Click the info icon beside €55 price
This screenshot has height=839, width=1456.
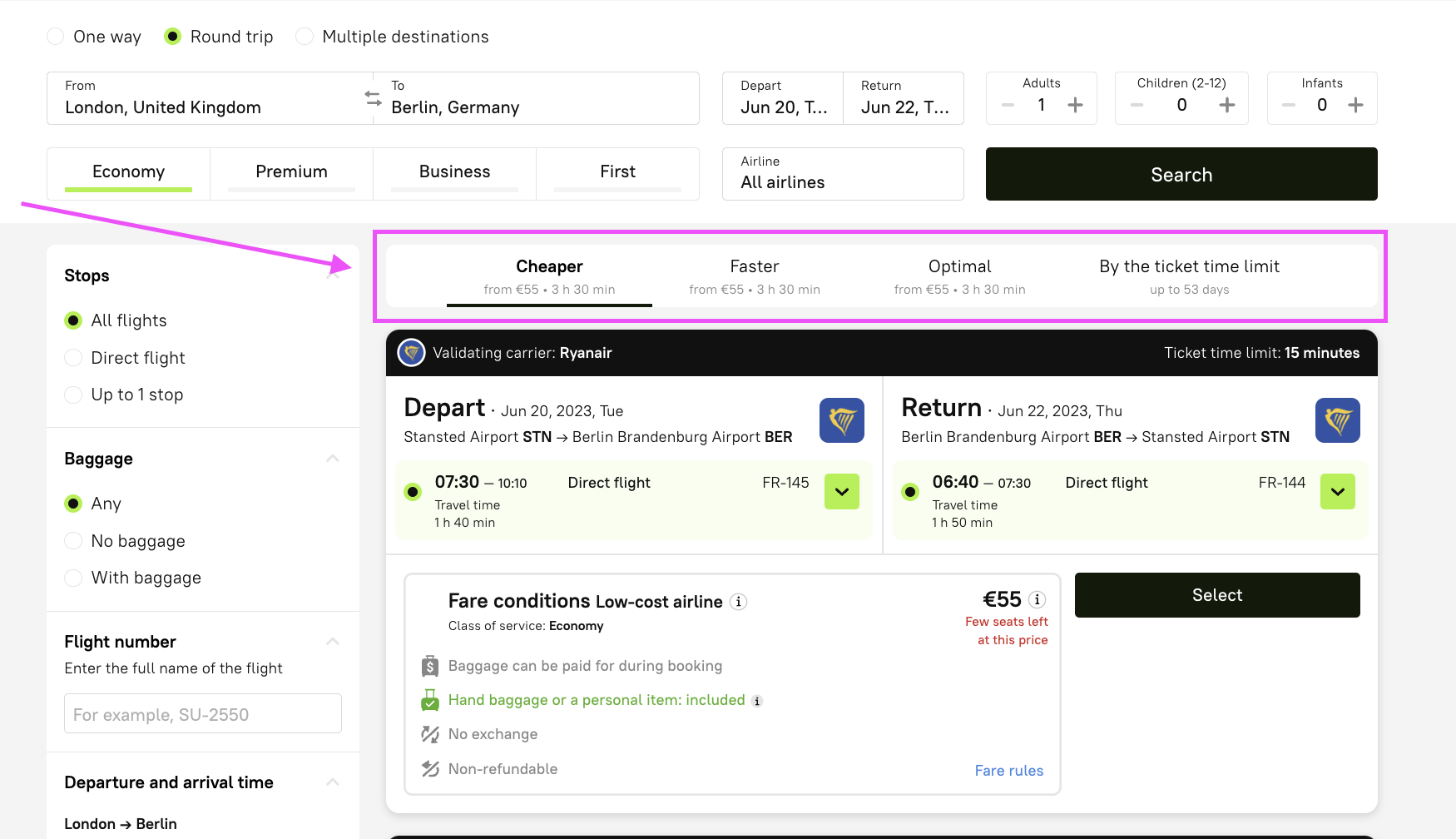(1037, 599)
